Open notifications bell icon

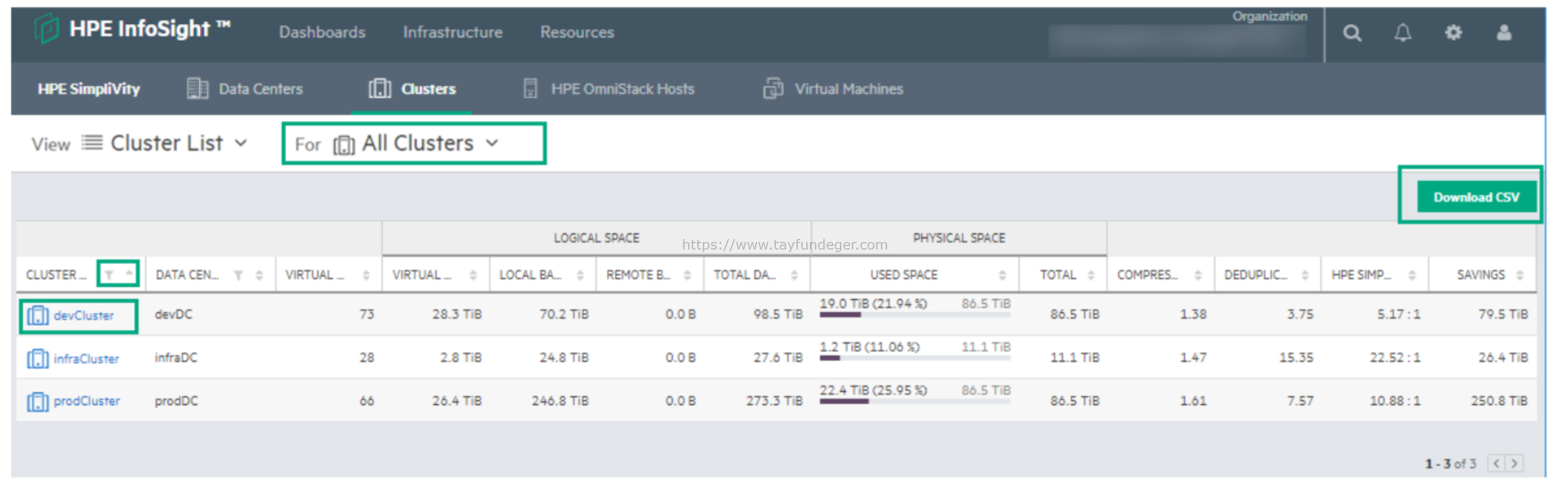[1402, 33]
